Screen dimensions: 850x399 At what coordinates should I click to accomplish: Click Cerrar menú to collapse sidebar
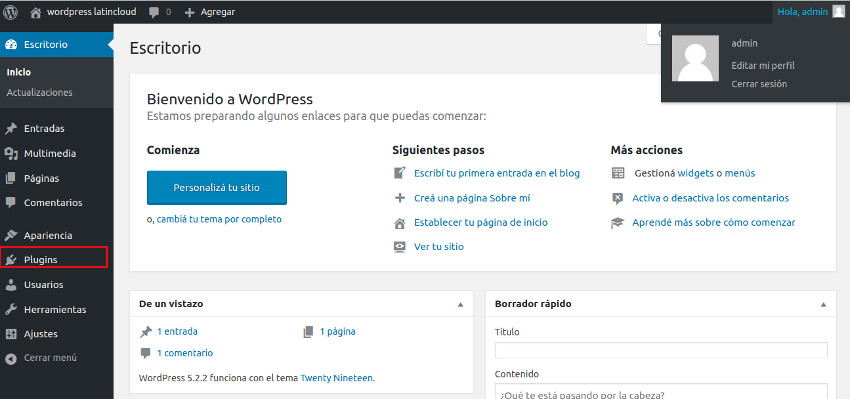click(50, 358)
